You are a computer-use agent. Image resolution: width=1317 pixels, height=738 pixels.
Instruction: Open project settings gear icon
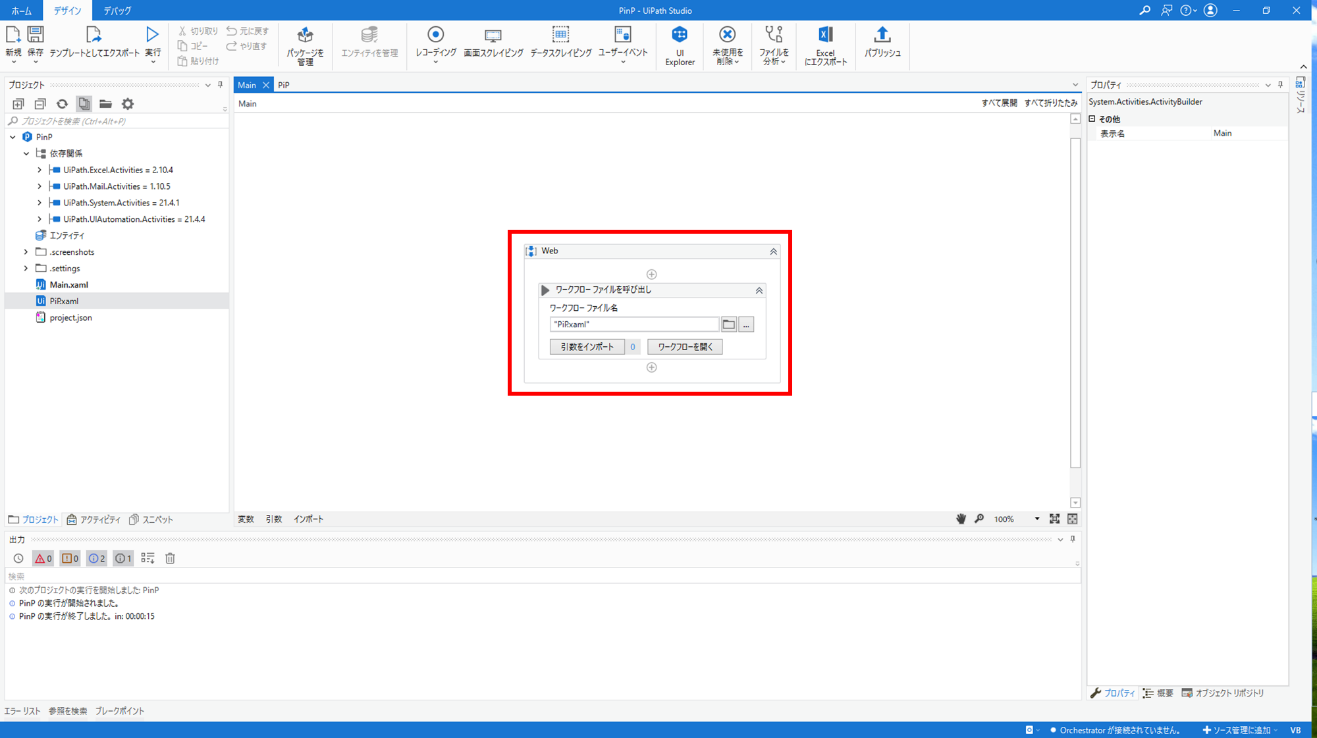[128, 104]
